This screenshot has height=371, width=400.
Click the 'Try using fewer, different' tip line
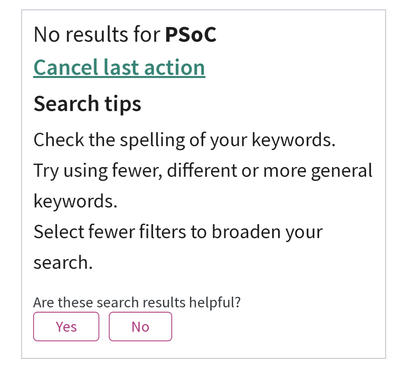click(x=203, y=171)
